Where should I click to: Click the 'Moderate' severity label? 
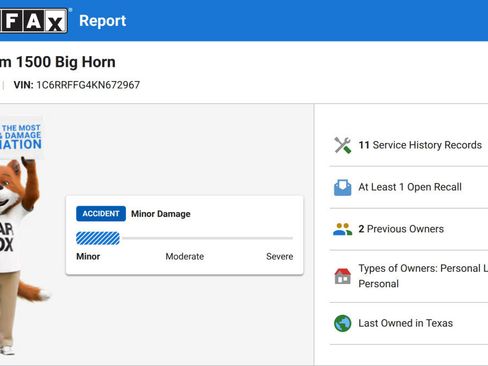point(185,256)
